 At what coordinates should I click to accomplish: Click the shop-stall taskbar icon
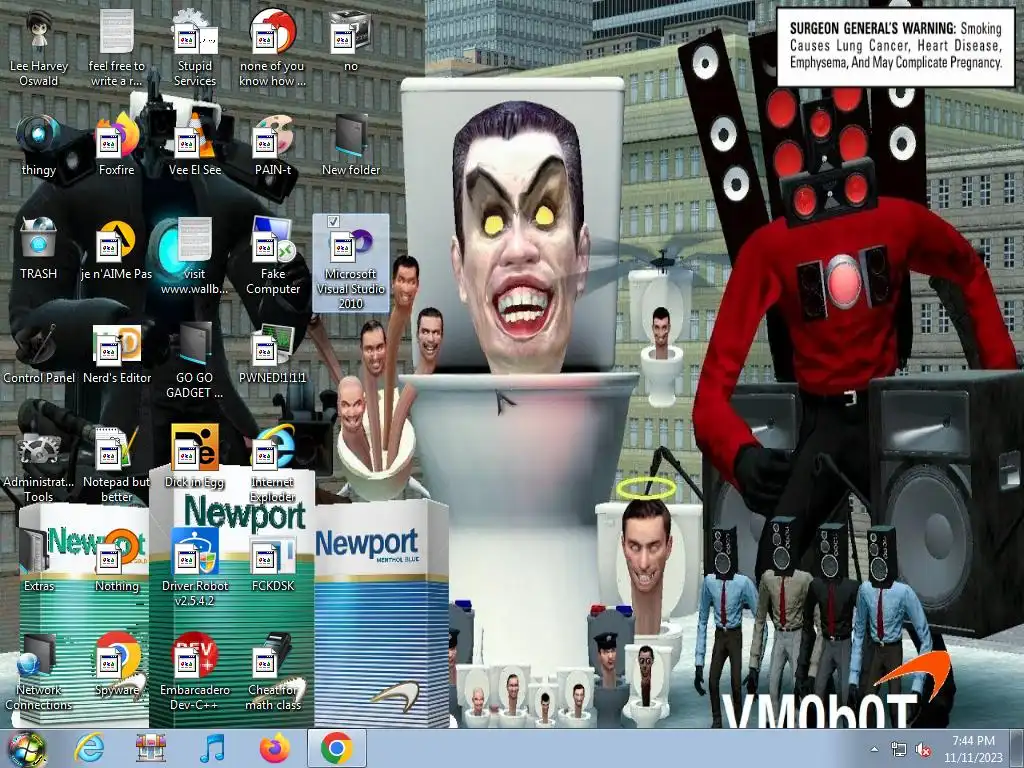[x=150, y=748]
